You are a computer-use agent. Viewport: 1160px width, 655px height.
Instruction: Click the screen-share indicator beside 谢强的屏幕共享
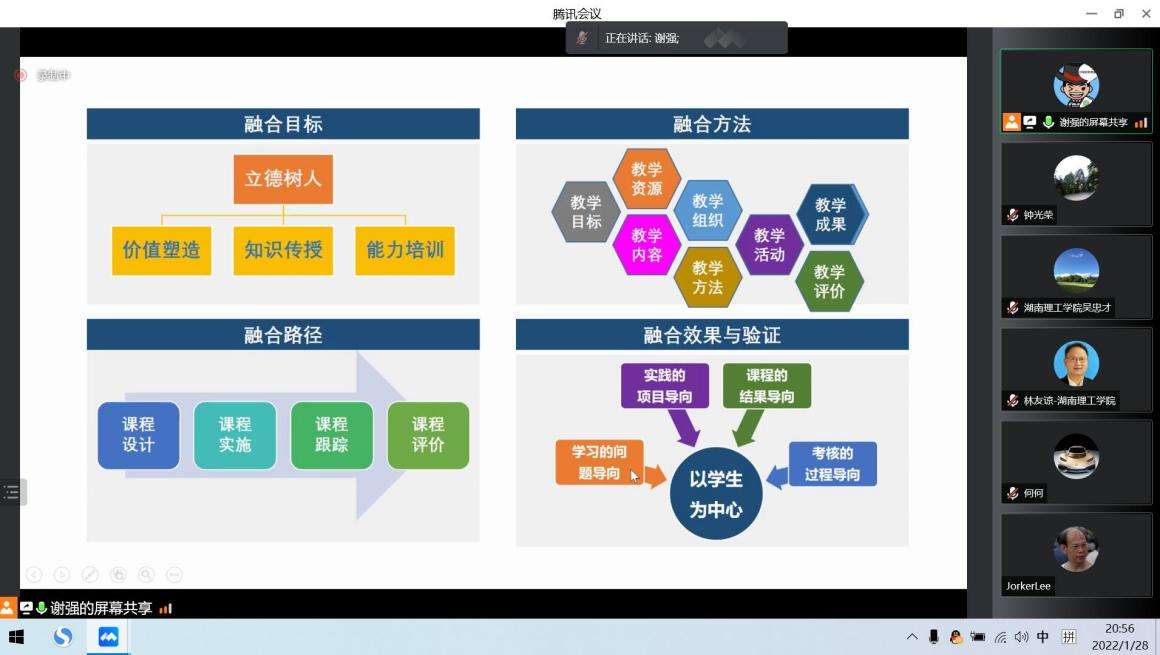(27, 607)
